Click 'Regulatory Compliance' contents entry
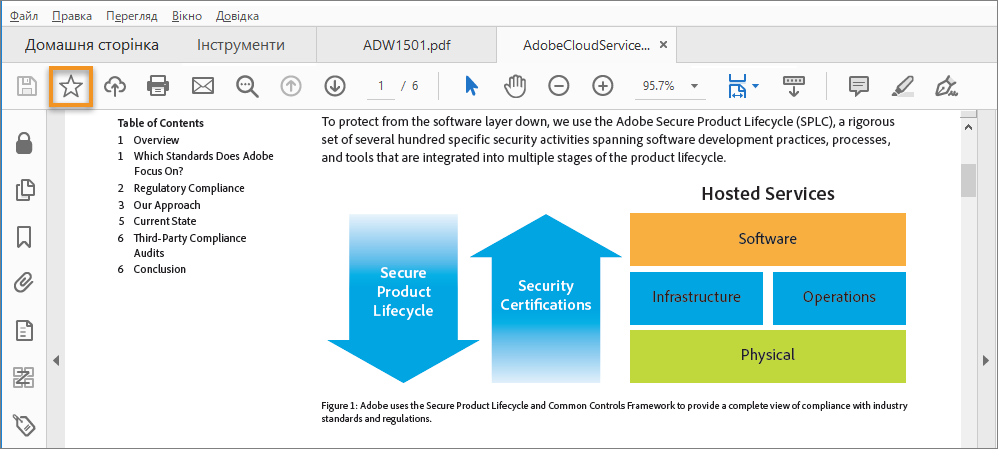Image resolution: width=998 pixels, height=449 pixels. (189, 189)
